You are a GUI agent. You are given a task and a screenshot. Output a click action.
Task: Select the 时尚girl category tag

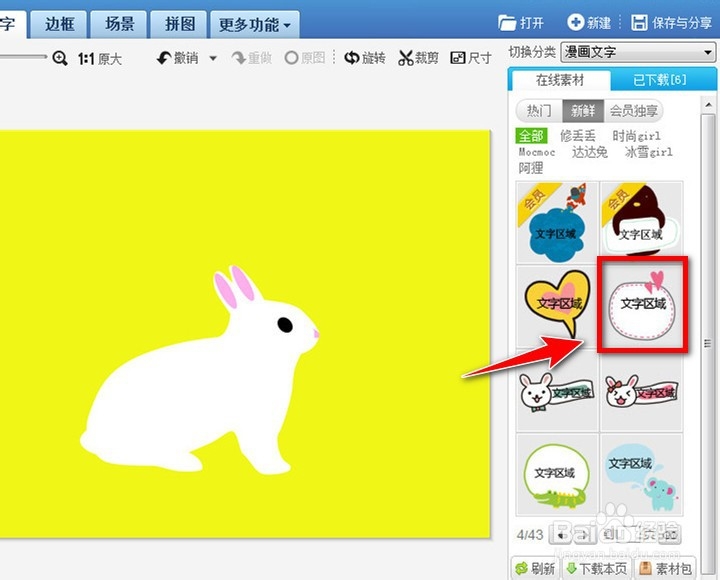pos(636,136)
